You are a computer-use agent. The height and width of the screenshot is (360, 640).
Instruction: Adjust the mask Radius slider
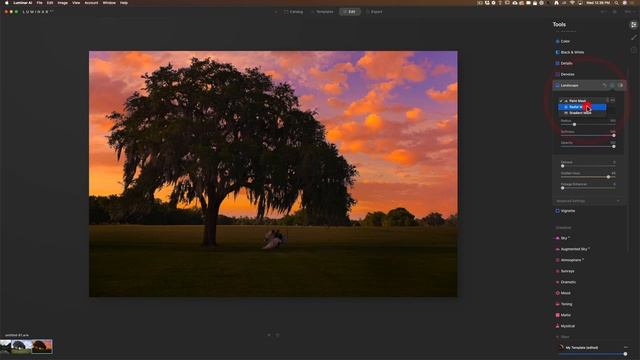tap(589, 124)
